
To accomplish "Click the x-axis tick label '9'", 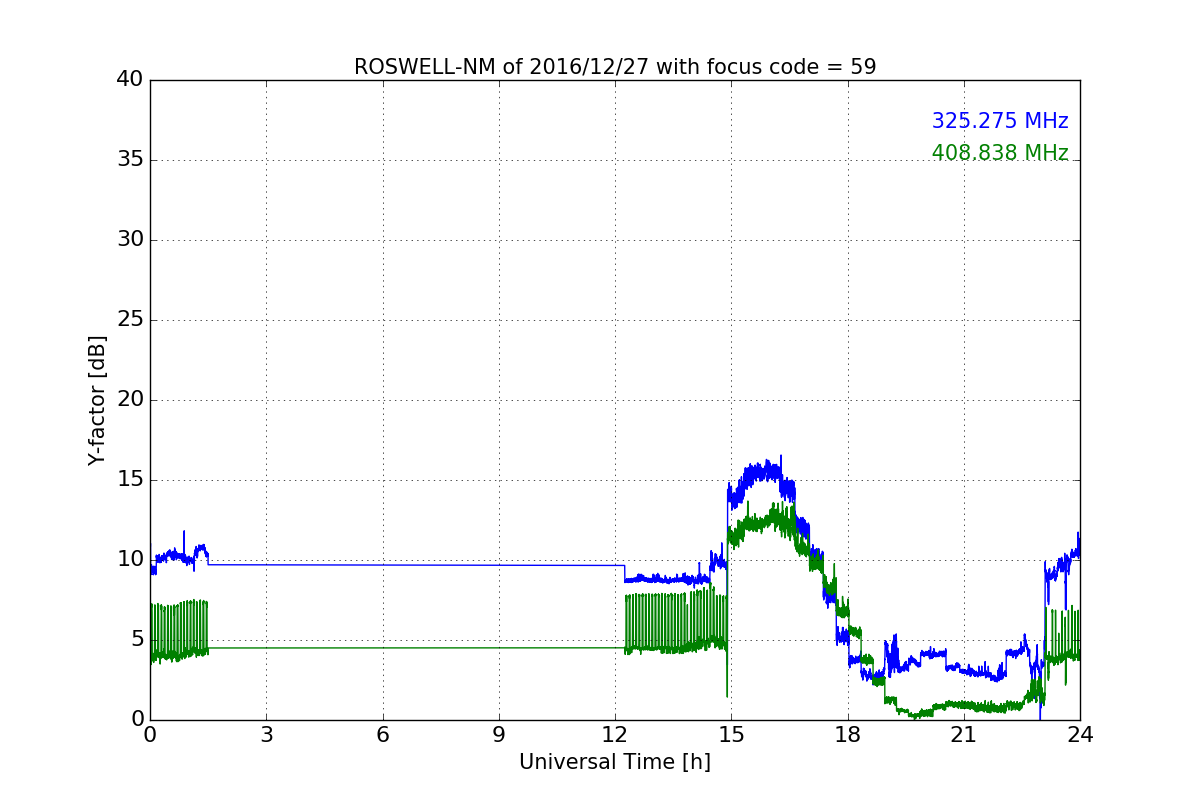I will pyautogui.click(x=499, y=735).
